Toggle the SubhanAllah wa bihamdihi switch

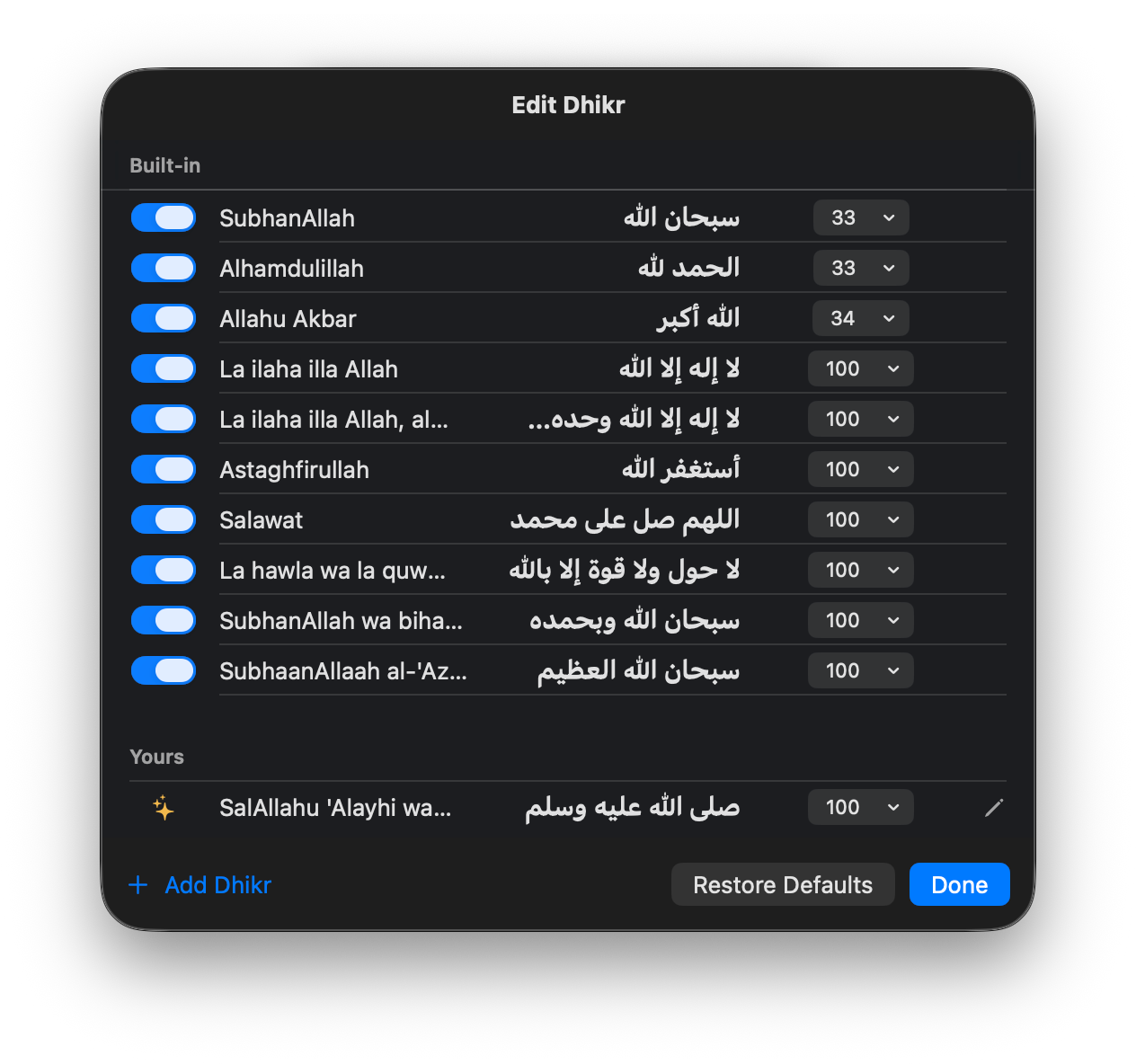[x=164, y=620]
